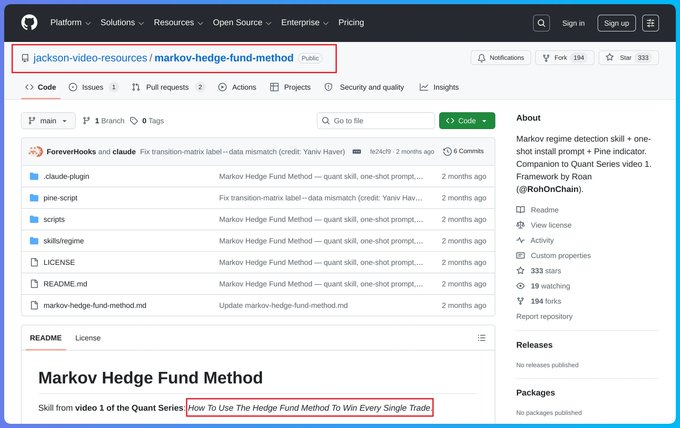
Task: Open the Releases heading link
Action: coord(534,345)
